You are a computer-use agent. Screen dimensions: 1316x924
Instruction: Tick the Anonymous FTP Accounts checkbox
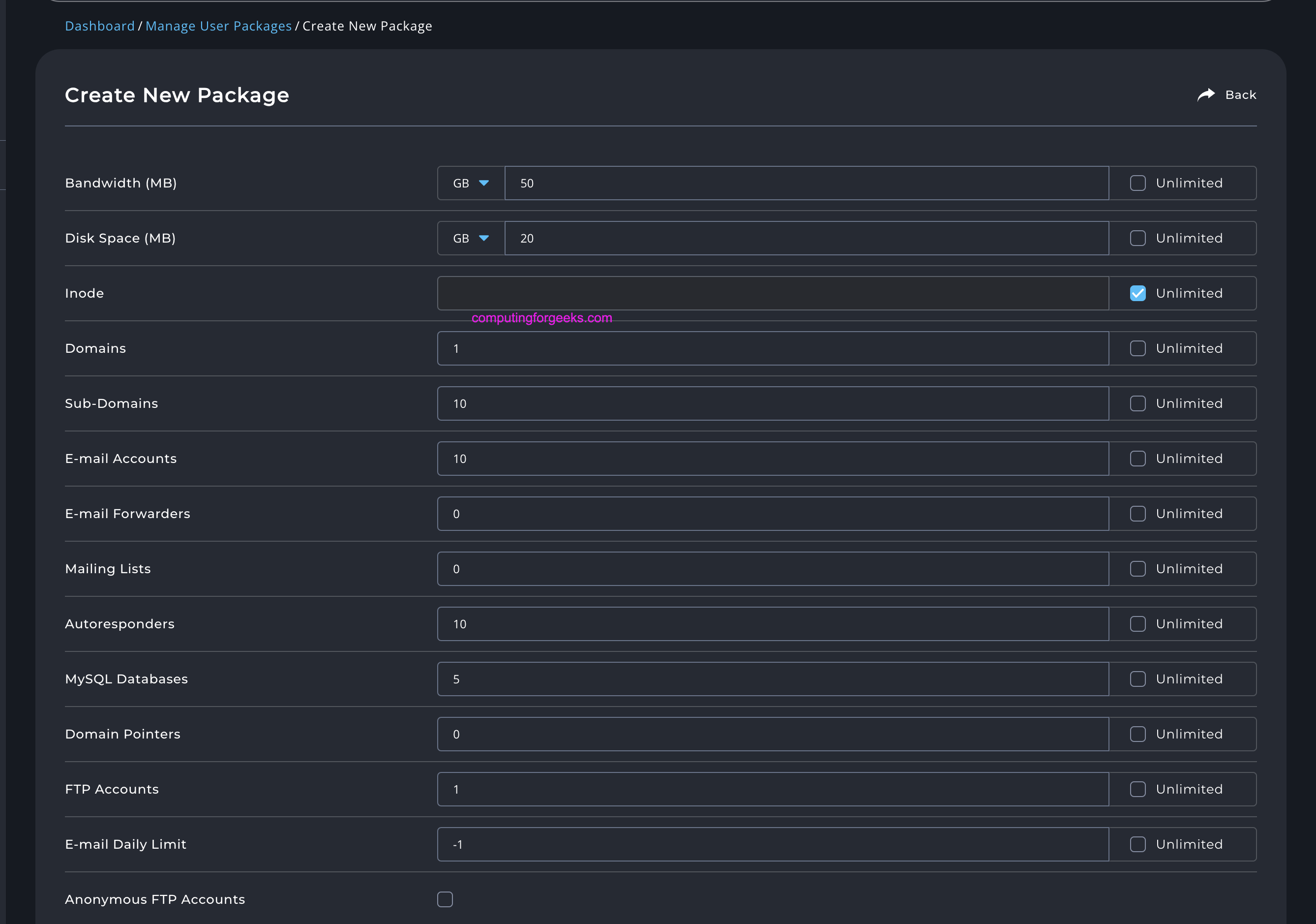click(445, 899)
